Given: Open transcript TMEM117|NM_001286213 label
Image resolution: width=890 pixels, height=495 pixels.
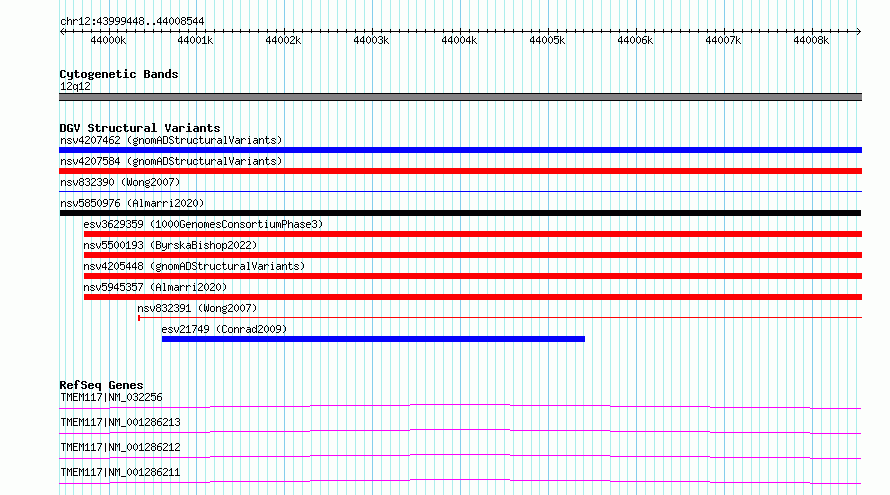Looking at the screenshot, I should [x=120, y=422].
